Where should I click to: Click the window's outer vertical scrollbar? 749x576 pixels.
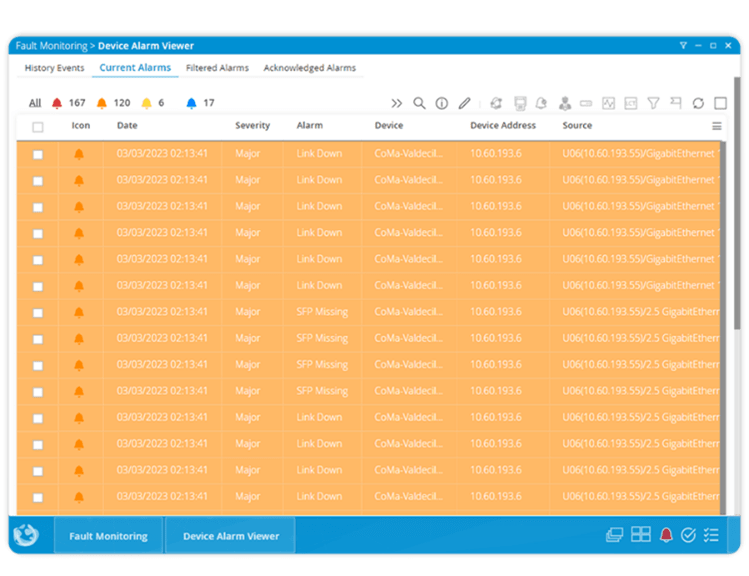[737, 203]
